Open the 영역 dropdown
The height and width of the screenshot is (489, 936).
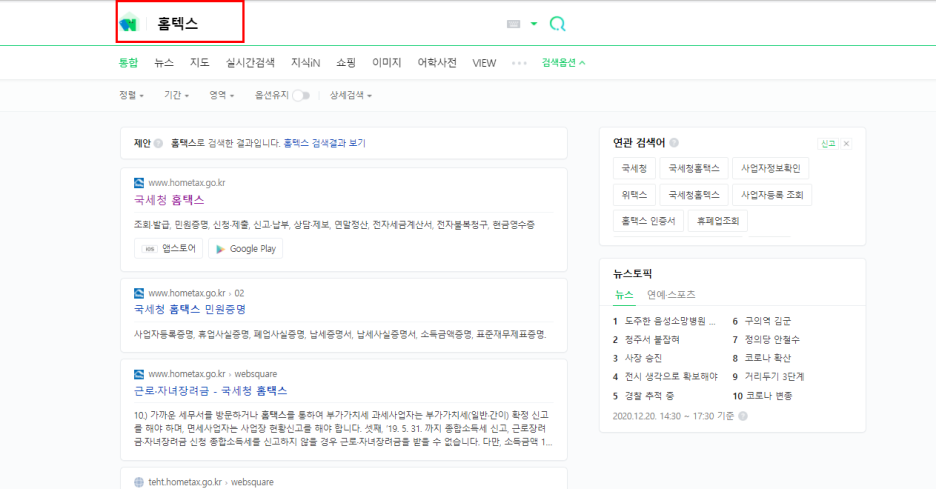tap(221, 95)
